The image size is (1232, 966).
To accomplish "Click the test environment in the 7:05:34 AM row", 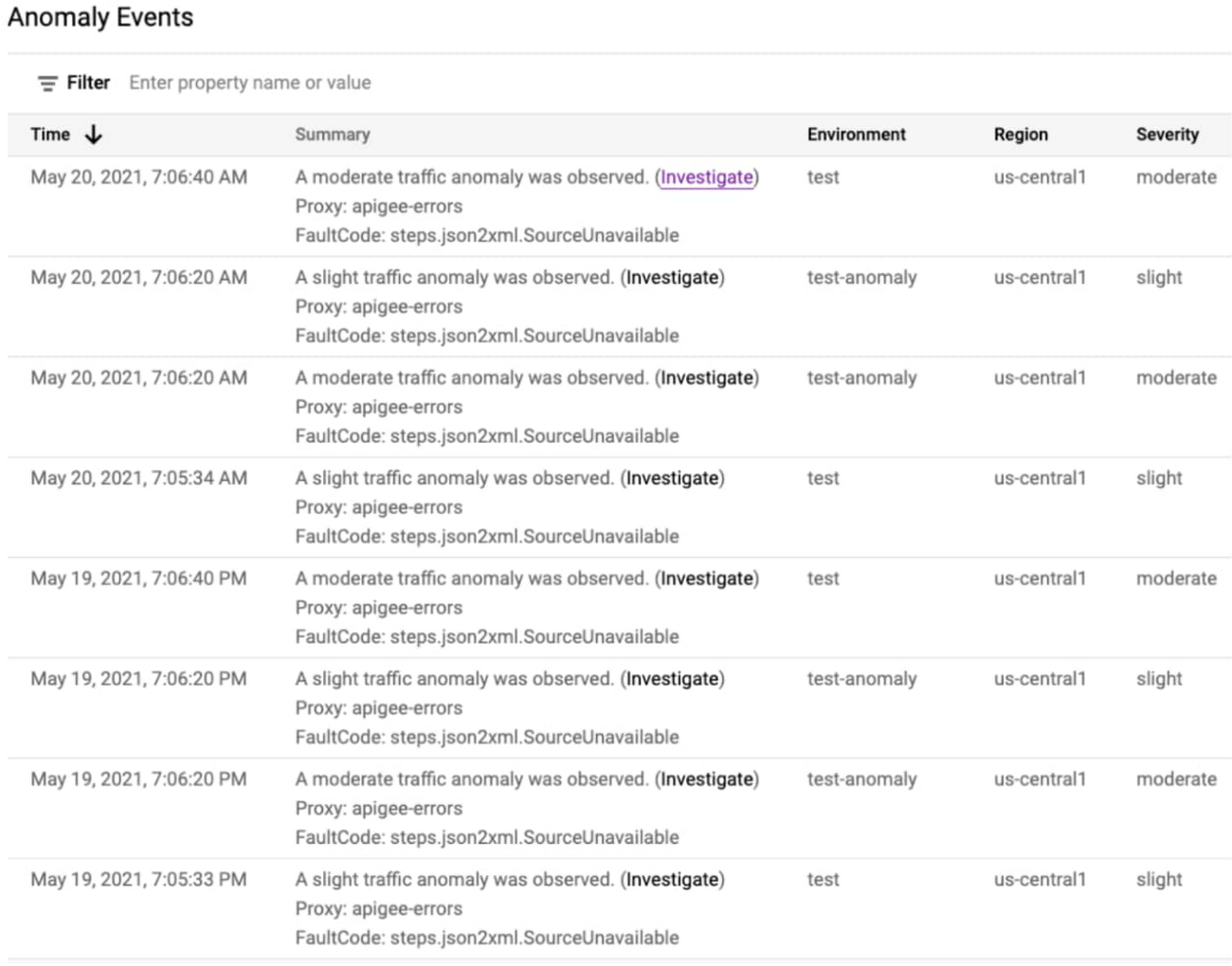I will pyautogui.click(x=824, y=479).
